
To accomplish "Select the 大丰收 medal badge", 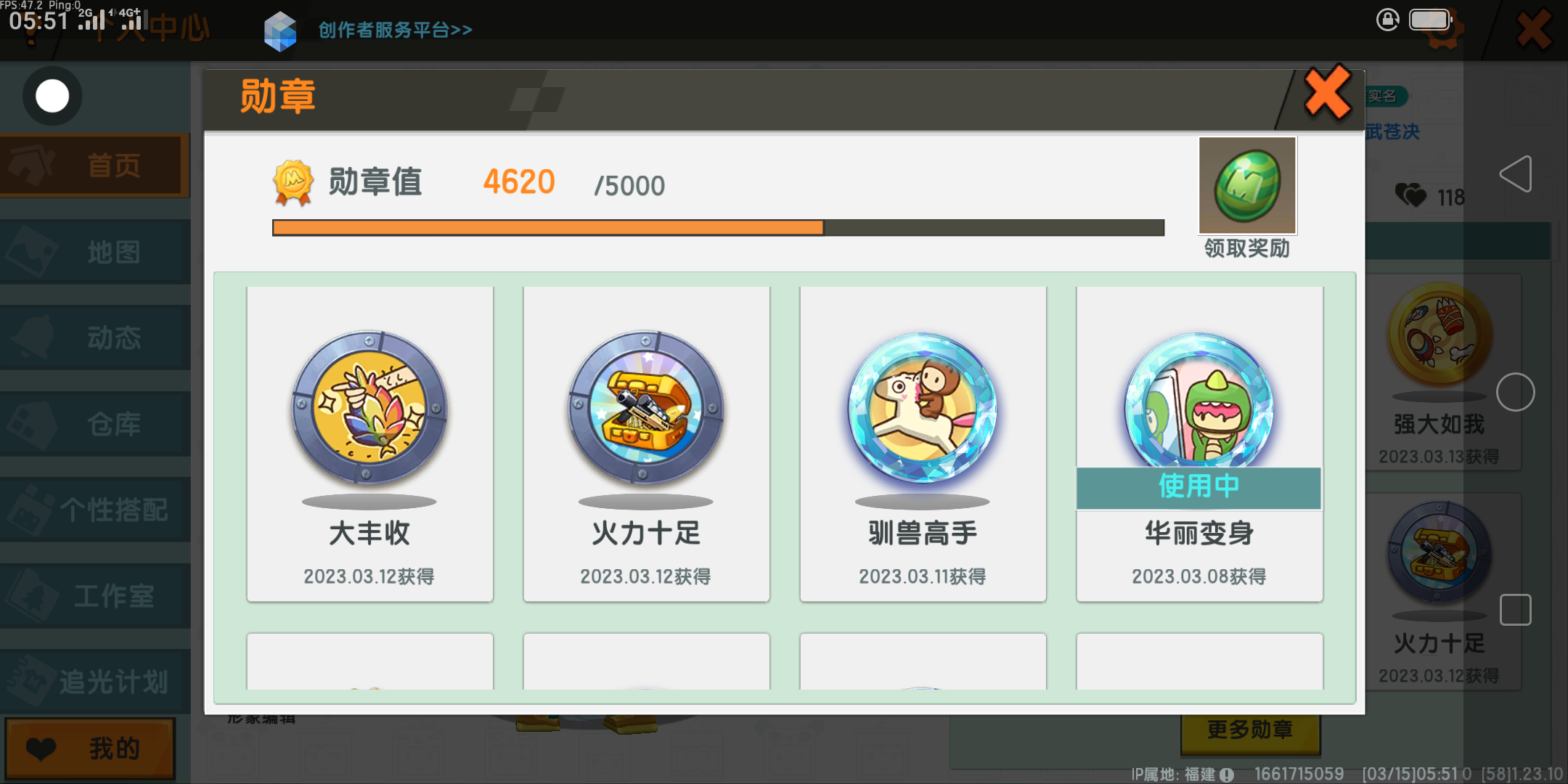I will coord(369,408).
